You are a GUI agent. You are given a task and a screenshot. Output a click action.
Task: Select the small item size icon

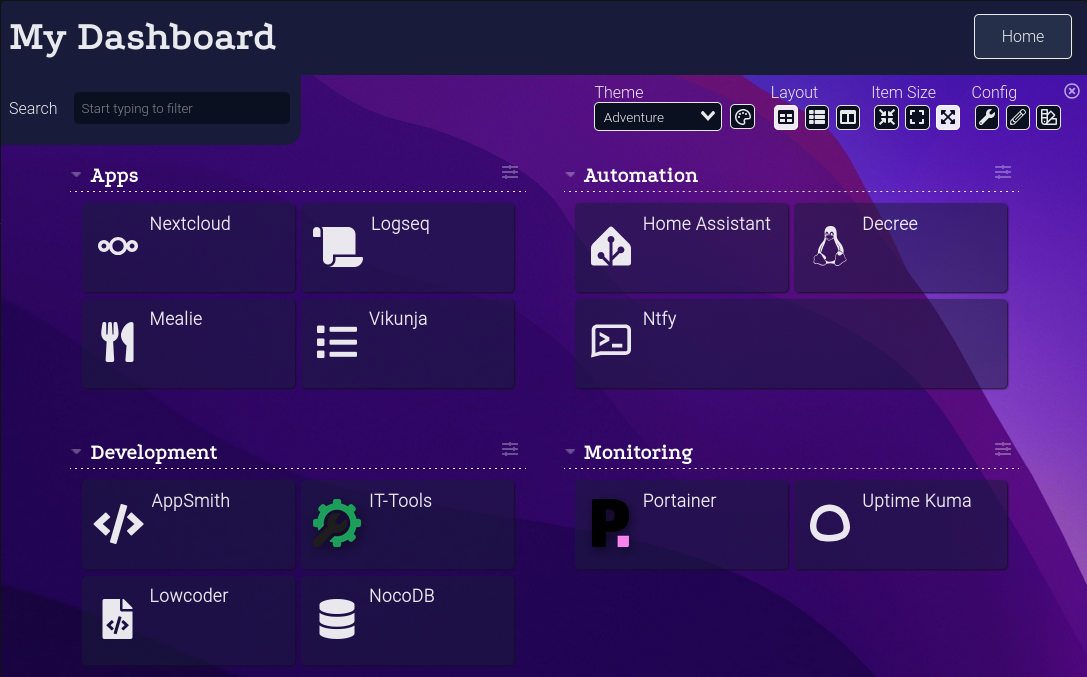(x=886, y=117)
